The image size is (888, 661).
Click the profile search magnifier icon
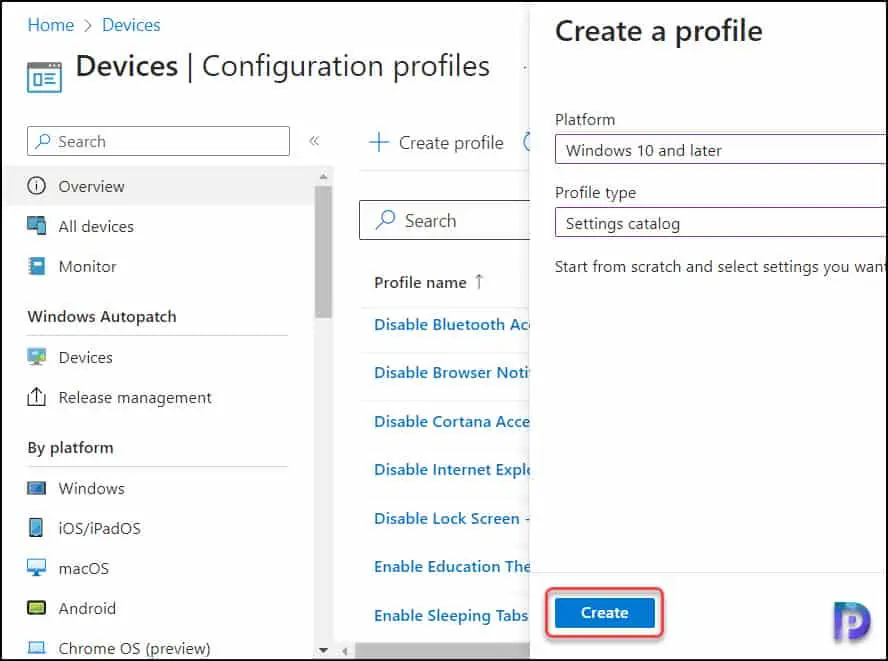tap(385, 220)
